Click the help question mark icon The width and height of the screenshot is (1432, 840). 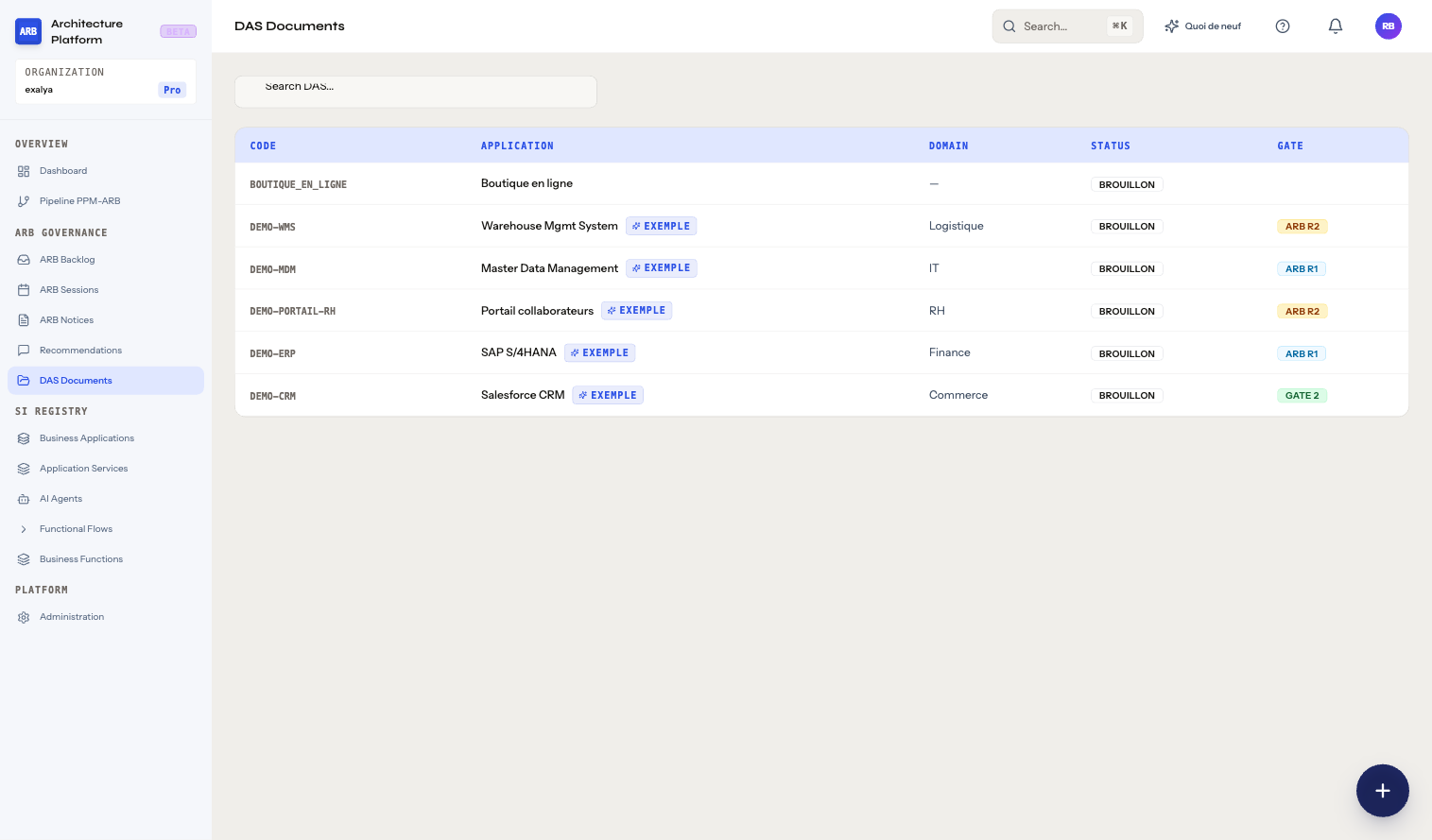[1283, 26]
